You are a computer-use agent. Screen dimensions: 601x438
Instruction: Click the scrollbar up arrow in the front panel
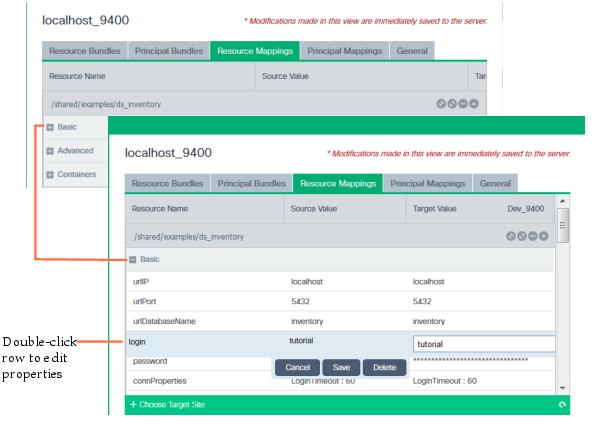562,200
